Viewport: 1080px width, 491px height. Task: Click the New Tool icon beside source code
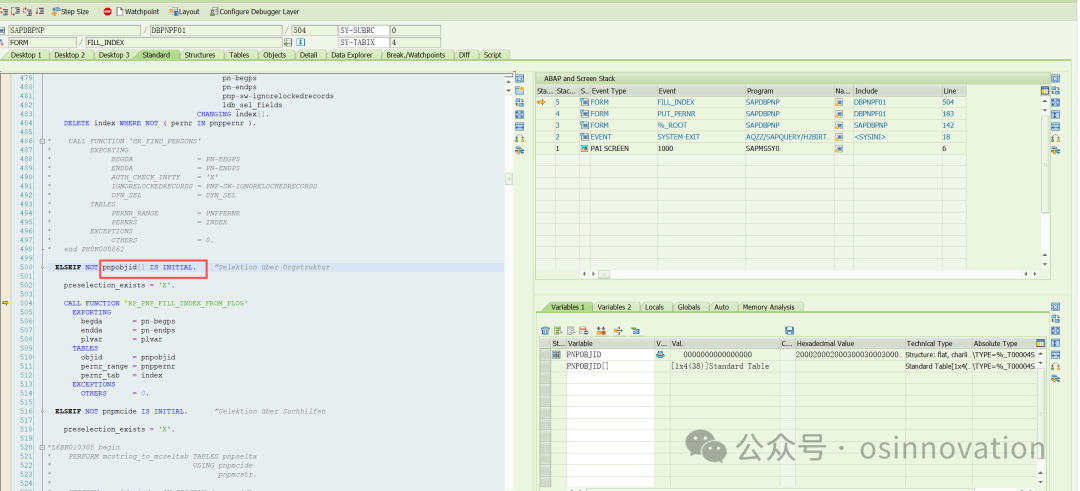pos(520,90)
